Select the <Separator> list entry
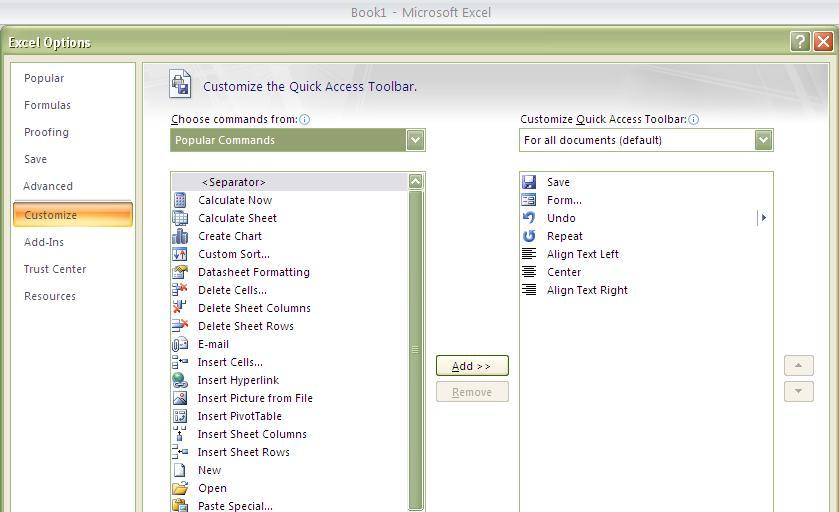839x512 pixels. pos(289,182)
